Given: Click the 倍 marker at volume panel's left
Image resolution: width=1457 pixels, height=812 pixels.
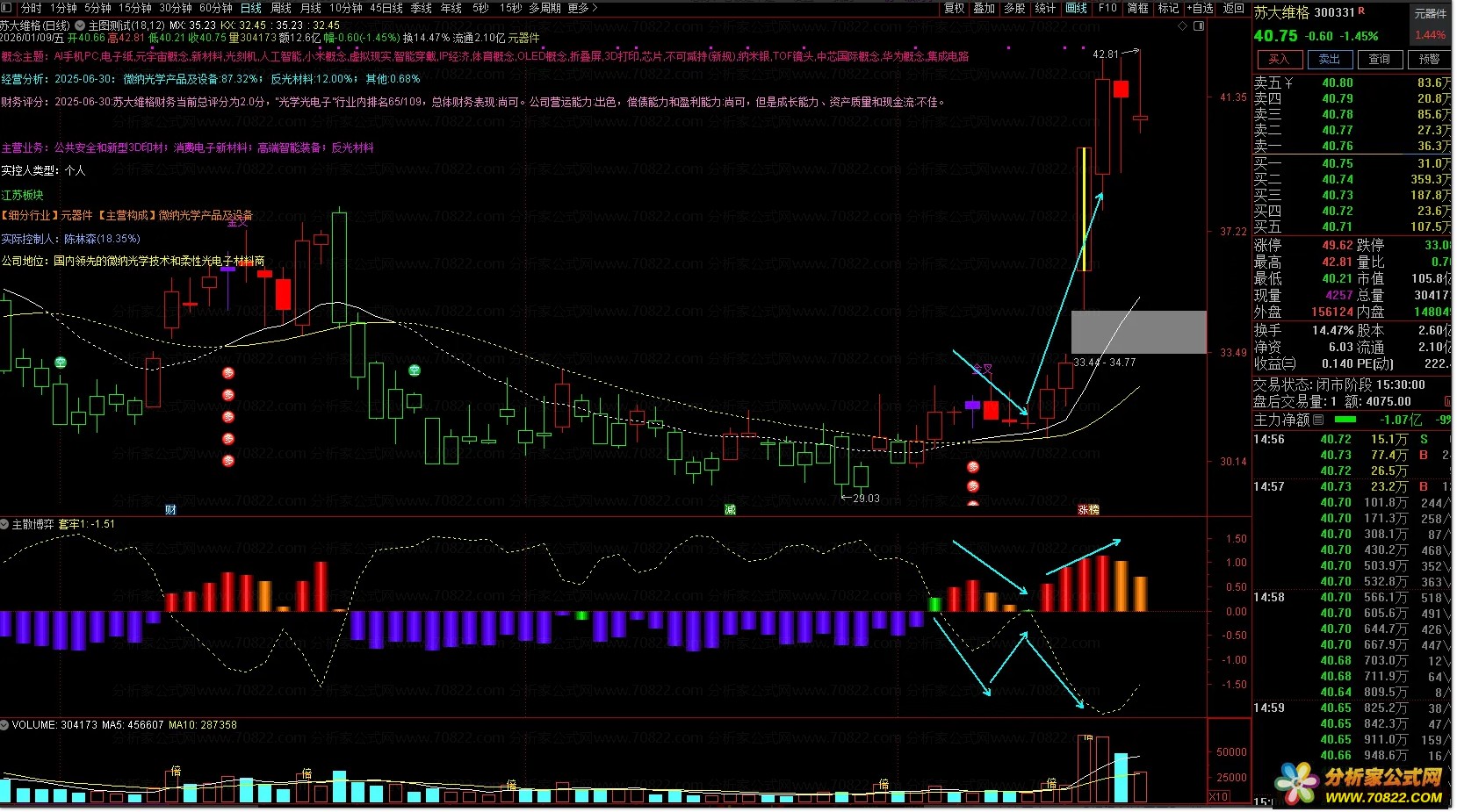Looking at the screenshot, I should point(176,771).
